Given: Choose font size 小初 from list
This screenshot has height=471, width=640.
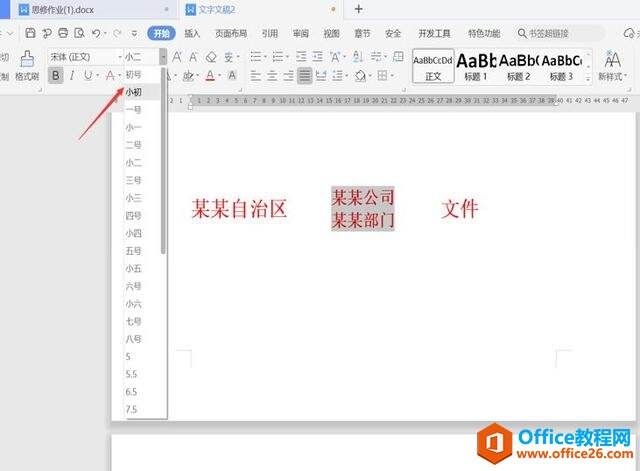Looking at the screenshot, I should click(x=143, y=92).
